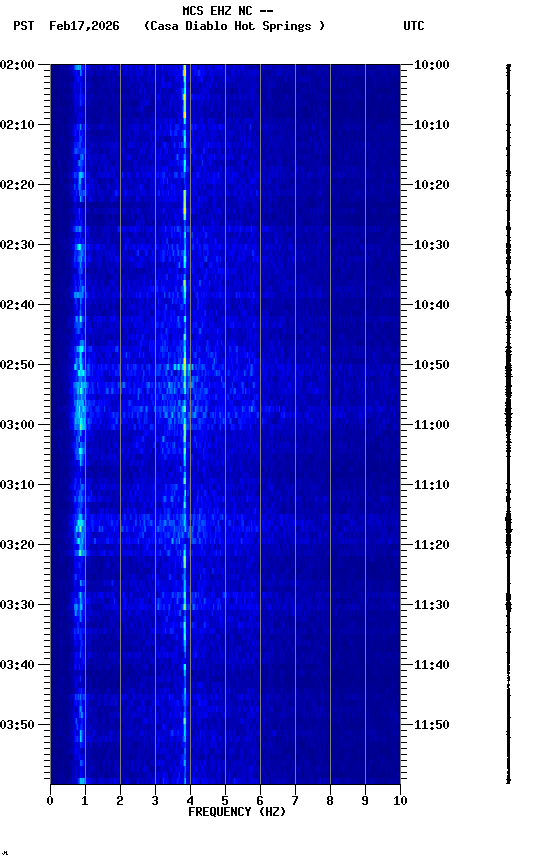Click the '02:00' PST time label

click(x=17, y=65)
